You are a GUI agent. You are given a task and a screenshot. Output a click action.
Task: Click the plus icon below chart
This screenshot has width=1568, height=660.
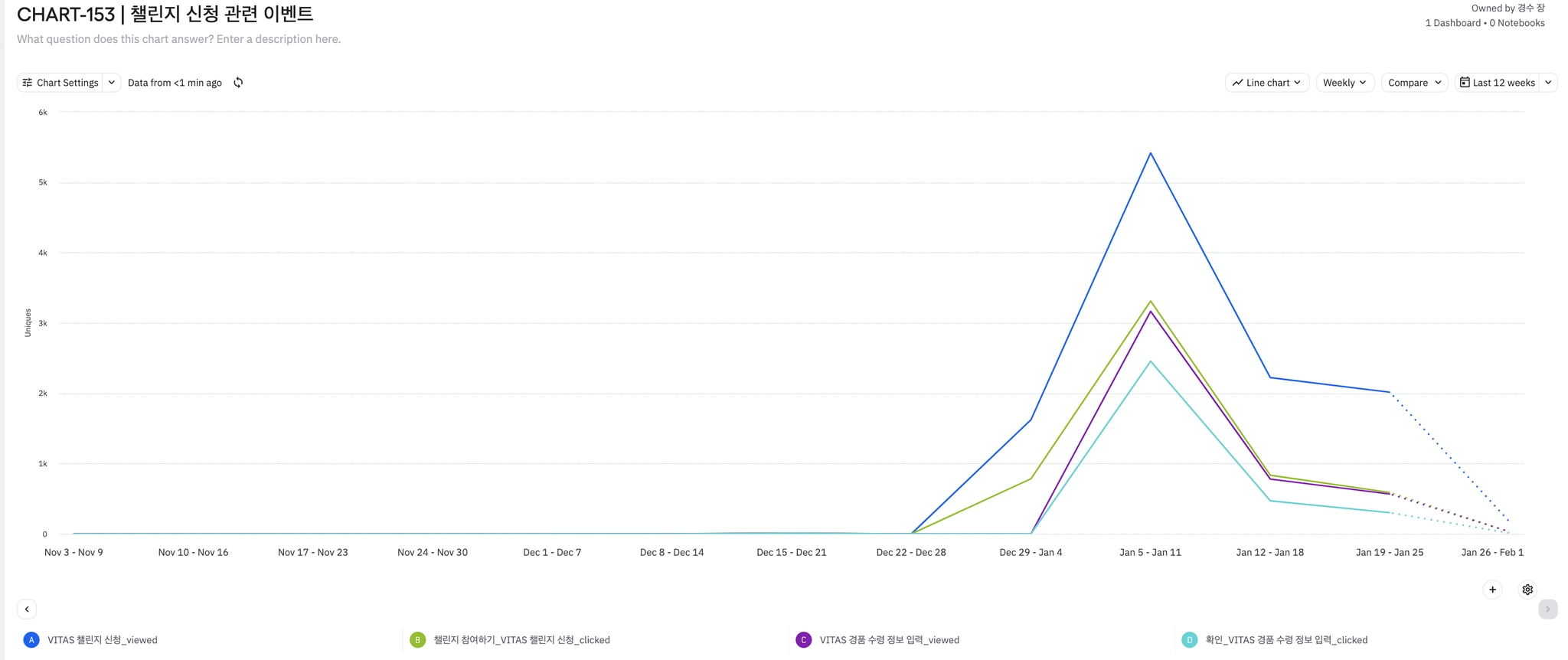1492,590
